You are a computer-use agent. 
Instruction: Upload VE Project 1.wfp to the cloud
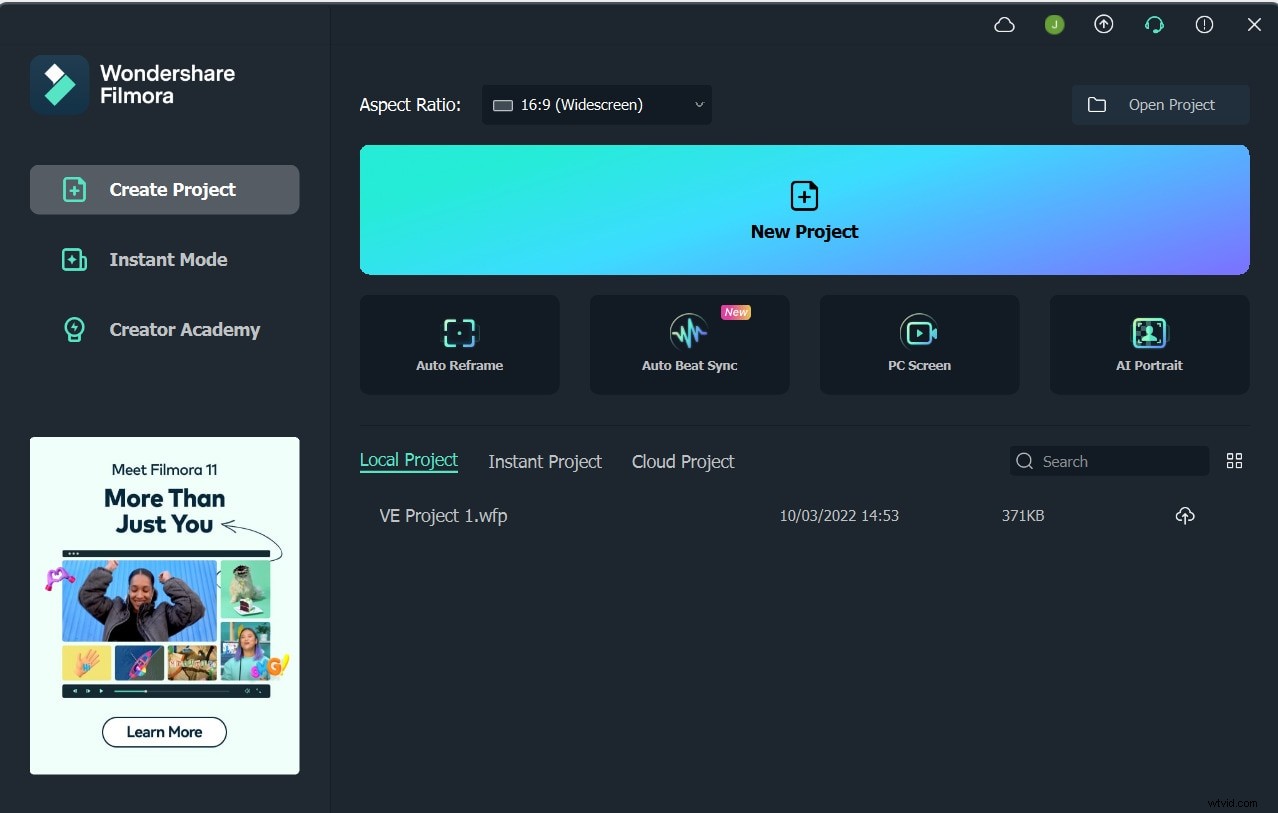click(x=1185, y=515)
